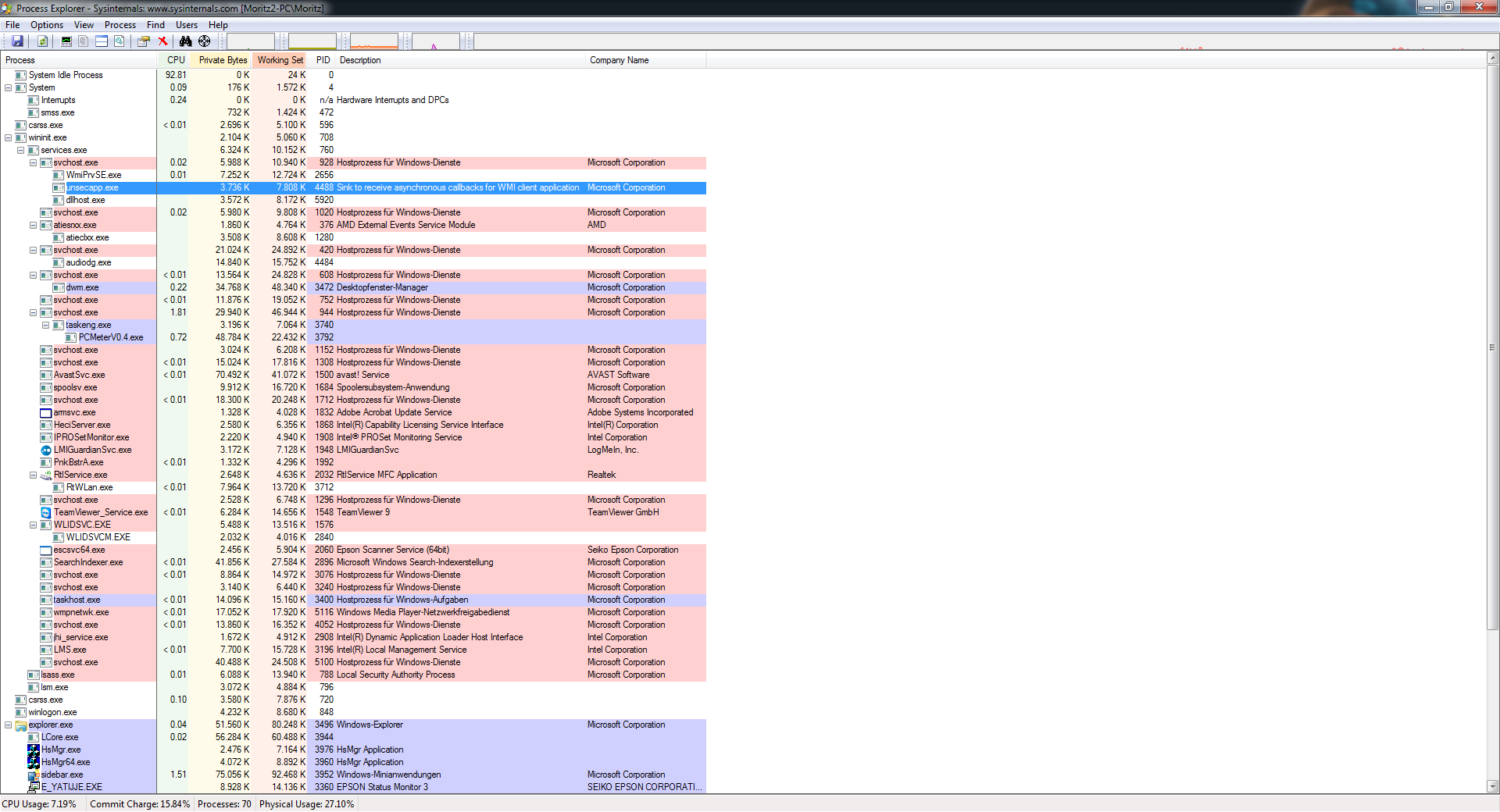Click the sidebar.exe process icon
Viewport: 1500px width, 812px height.
coord(34,775)
